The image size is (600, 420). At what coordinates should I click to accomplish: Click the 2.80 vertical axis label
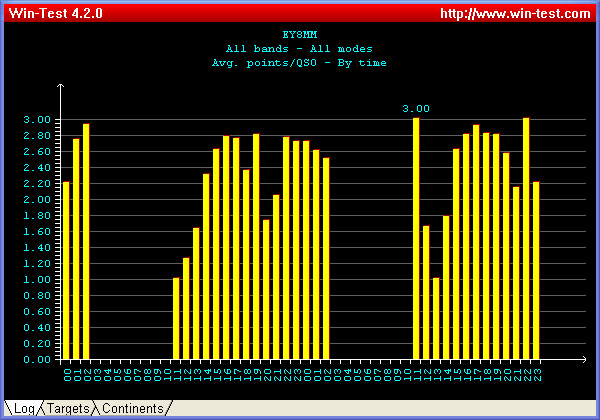pyautogui.click(x=37, y=136)
